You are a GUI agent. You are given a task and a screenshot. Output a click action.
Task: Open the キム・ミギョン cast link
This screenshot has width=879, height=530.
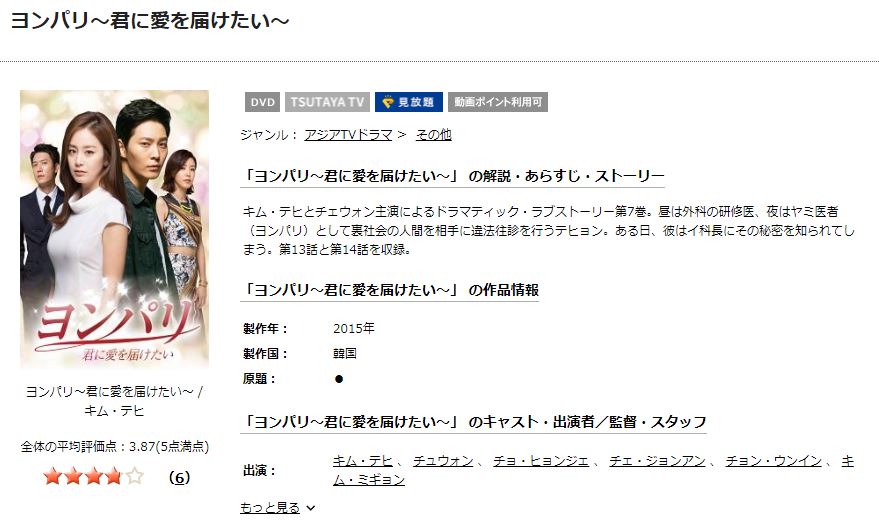pos(369,480)
